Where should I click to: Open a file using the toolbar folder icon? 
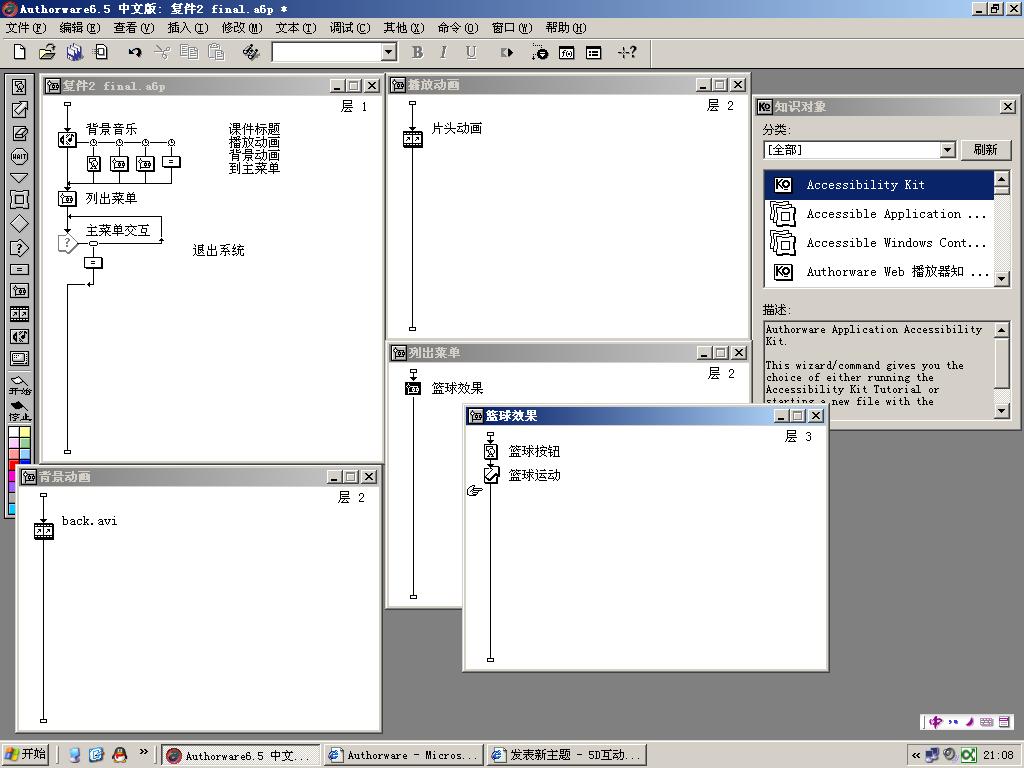tap(47, 52)
